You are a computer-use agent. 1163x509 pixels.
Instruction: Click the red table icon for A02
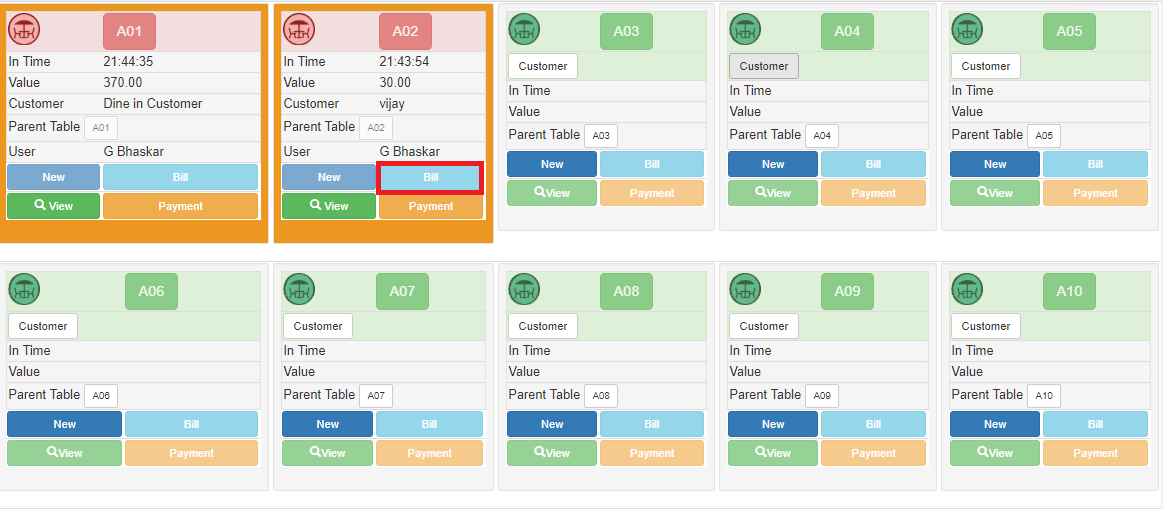coord(300,30)
